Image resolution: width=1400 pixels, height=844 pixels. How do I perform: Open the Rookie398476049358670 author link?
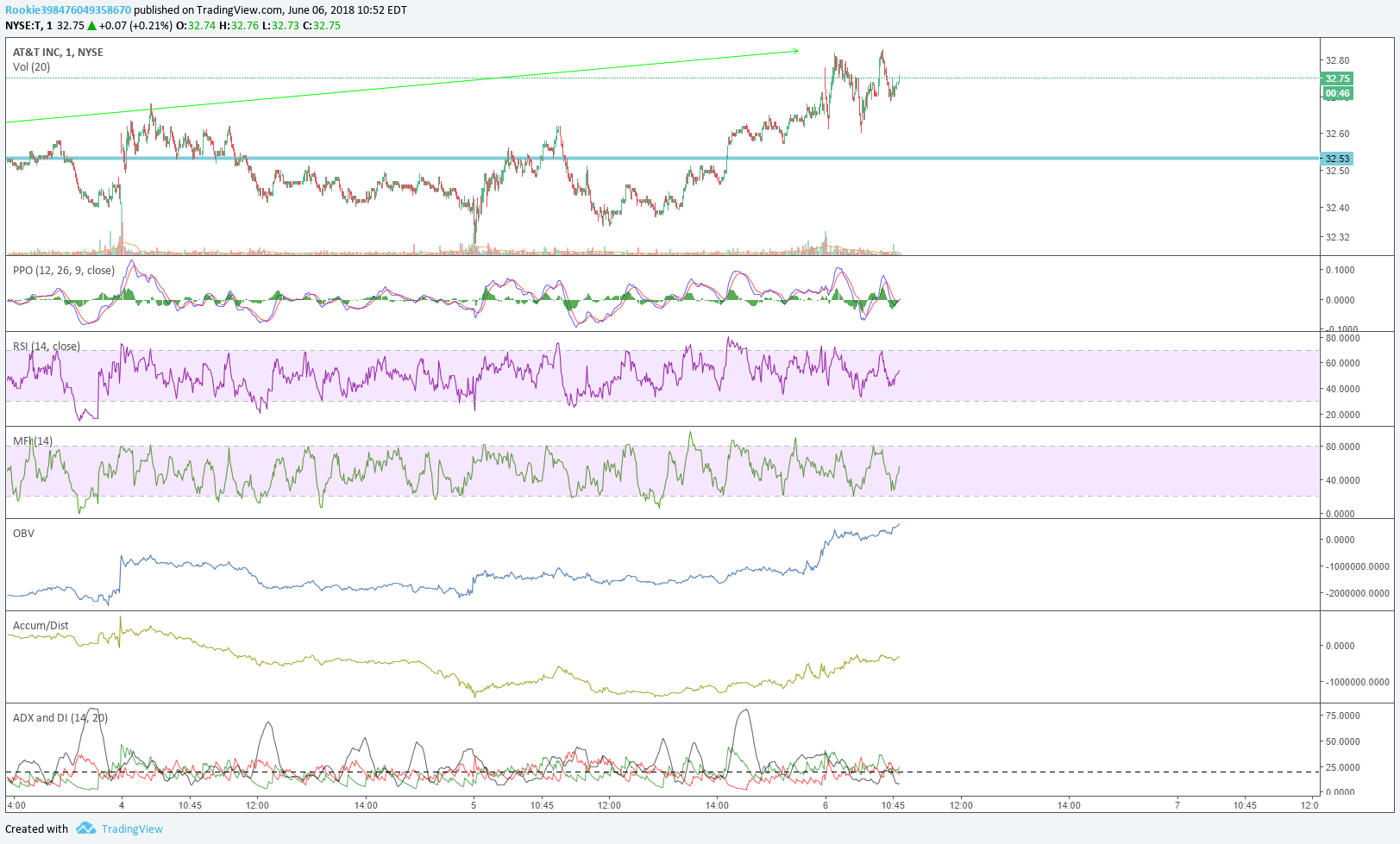[68, 10]
